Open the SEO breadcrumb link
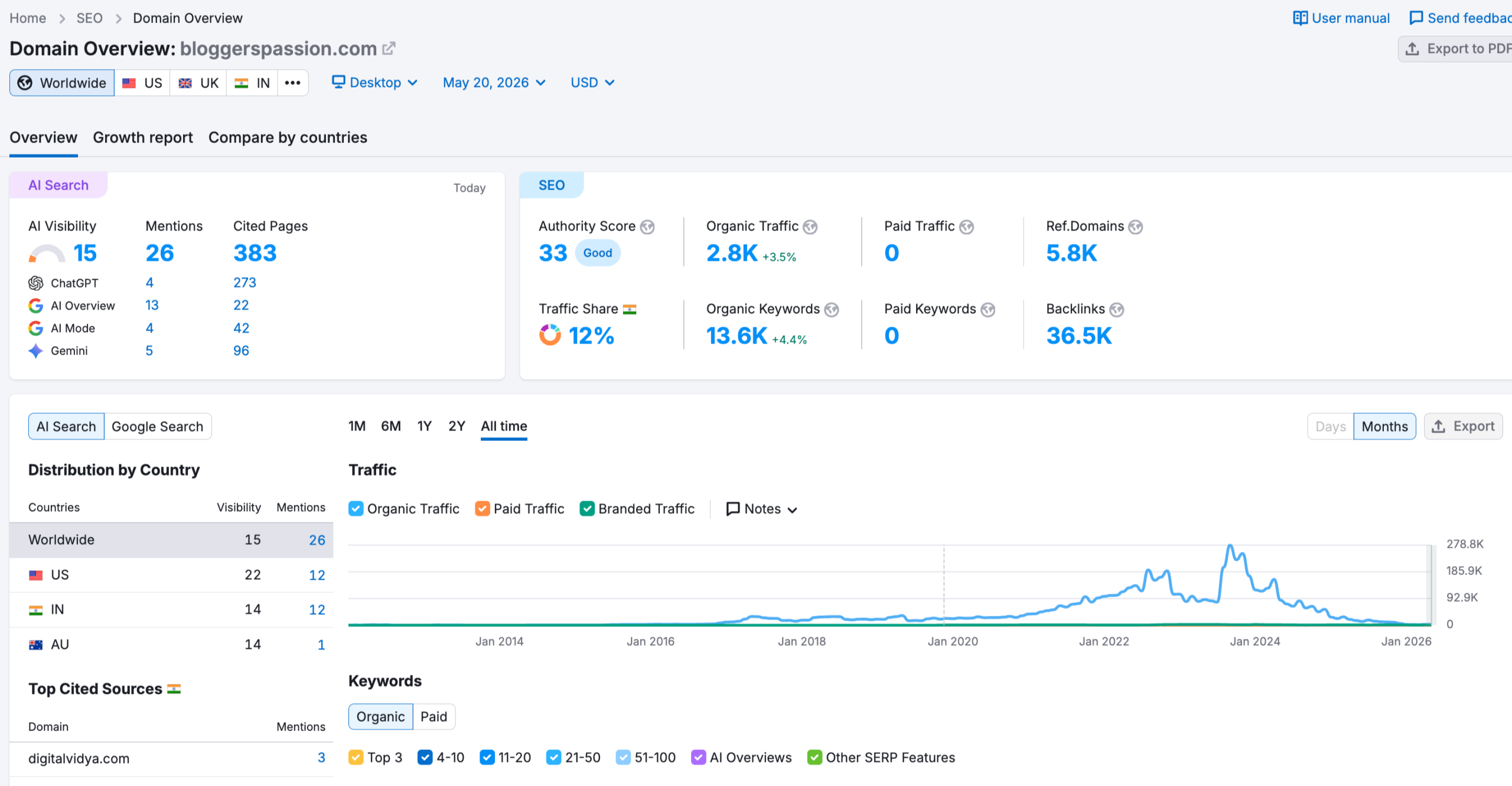1512x786 pixels. tap(89, 18)
